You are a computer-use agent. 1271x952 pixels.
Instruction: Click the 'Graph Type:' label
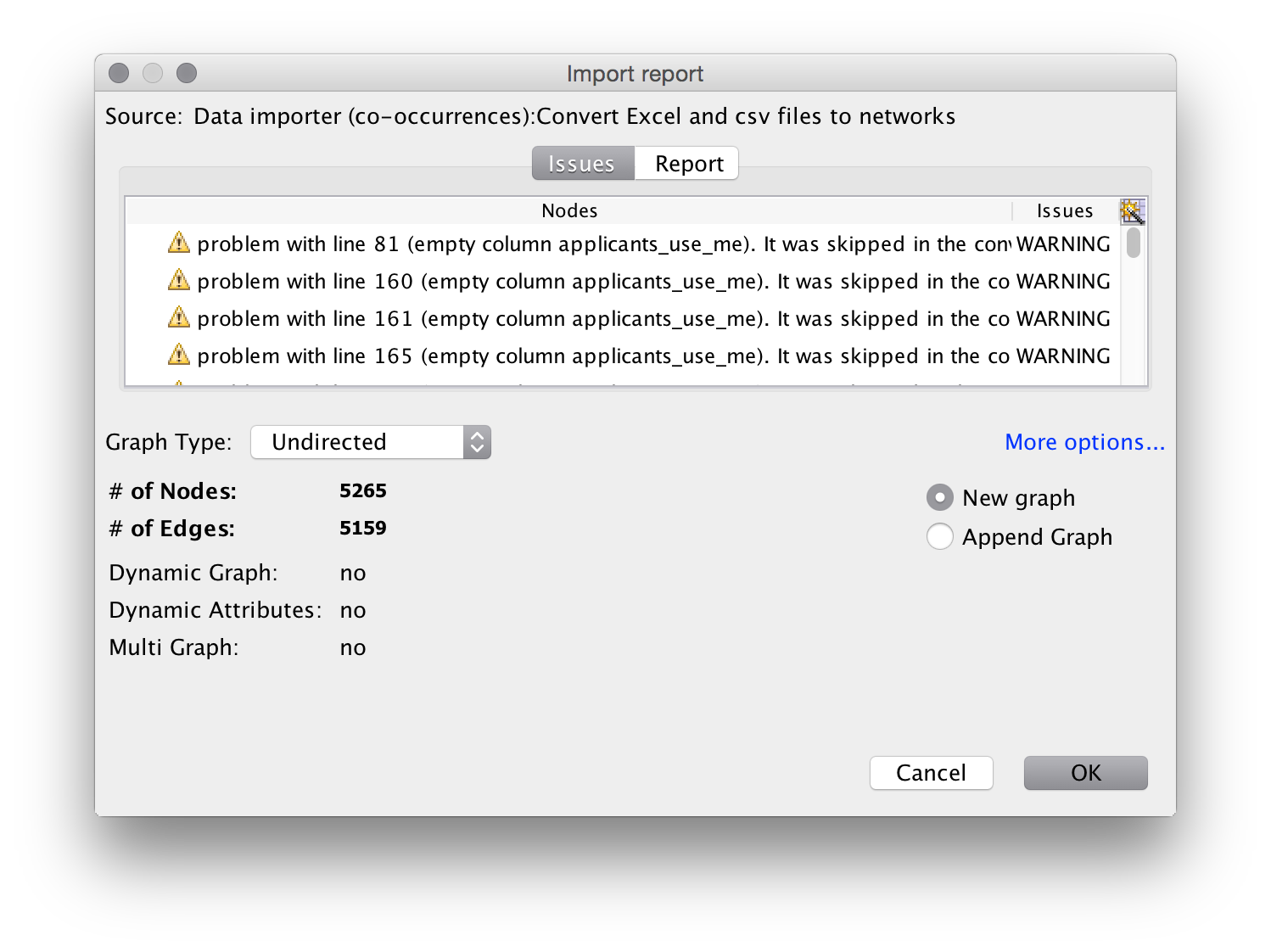pos(168,442)
